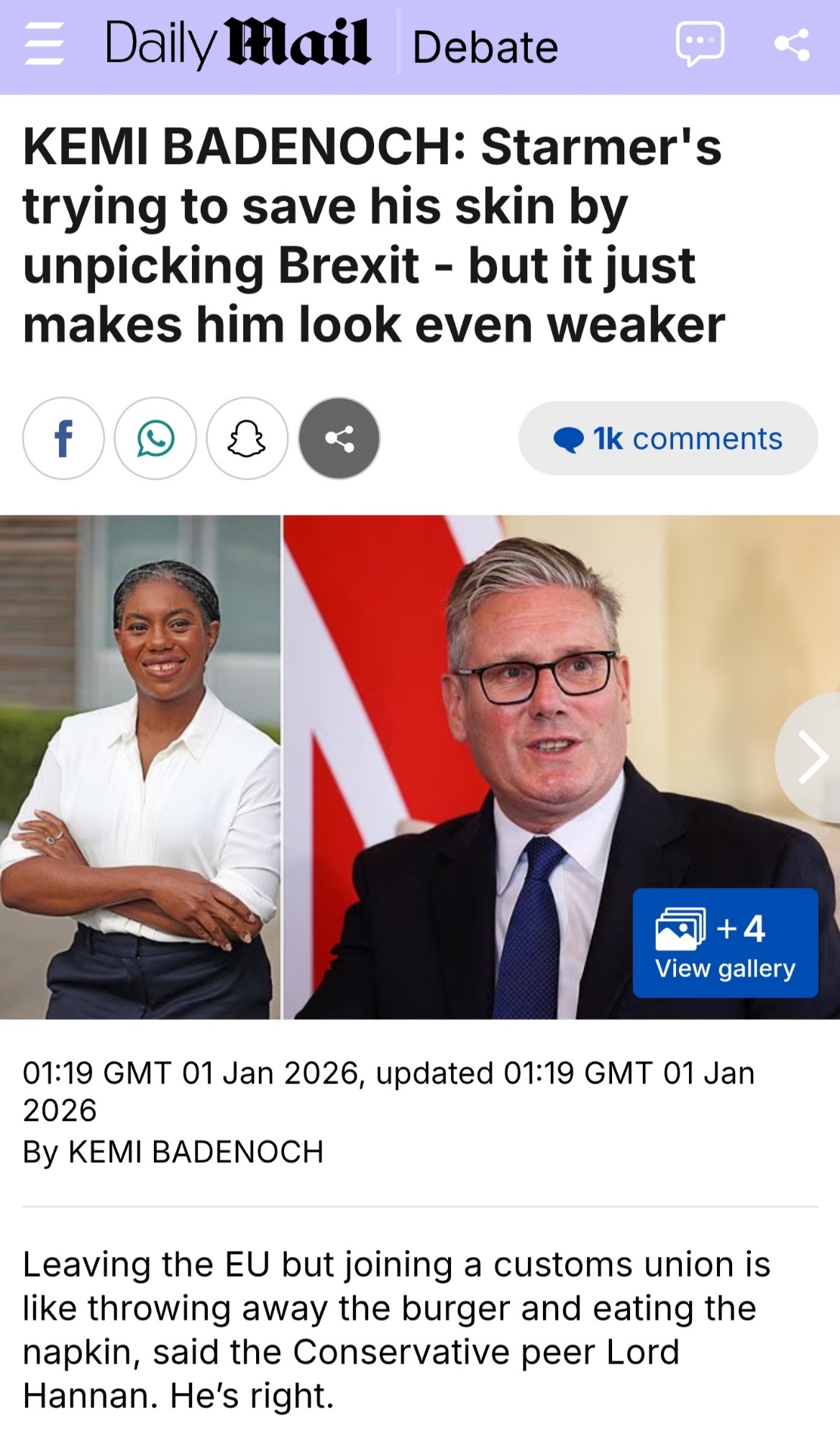Tap the Keir Starmer photo
Image resolution: width=840 pixels, height=1439 pixels.
562,767
